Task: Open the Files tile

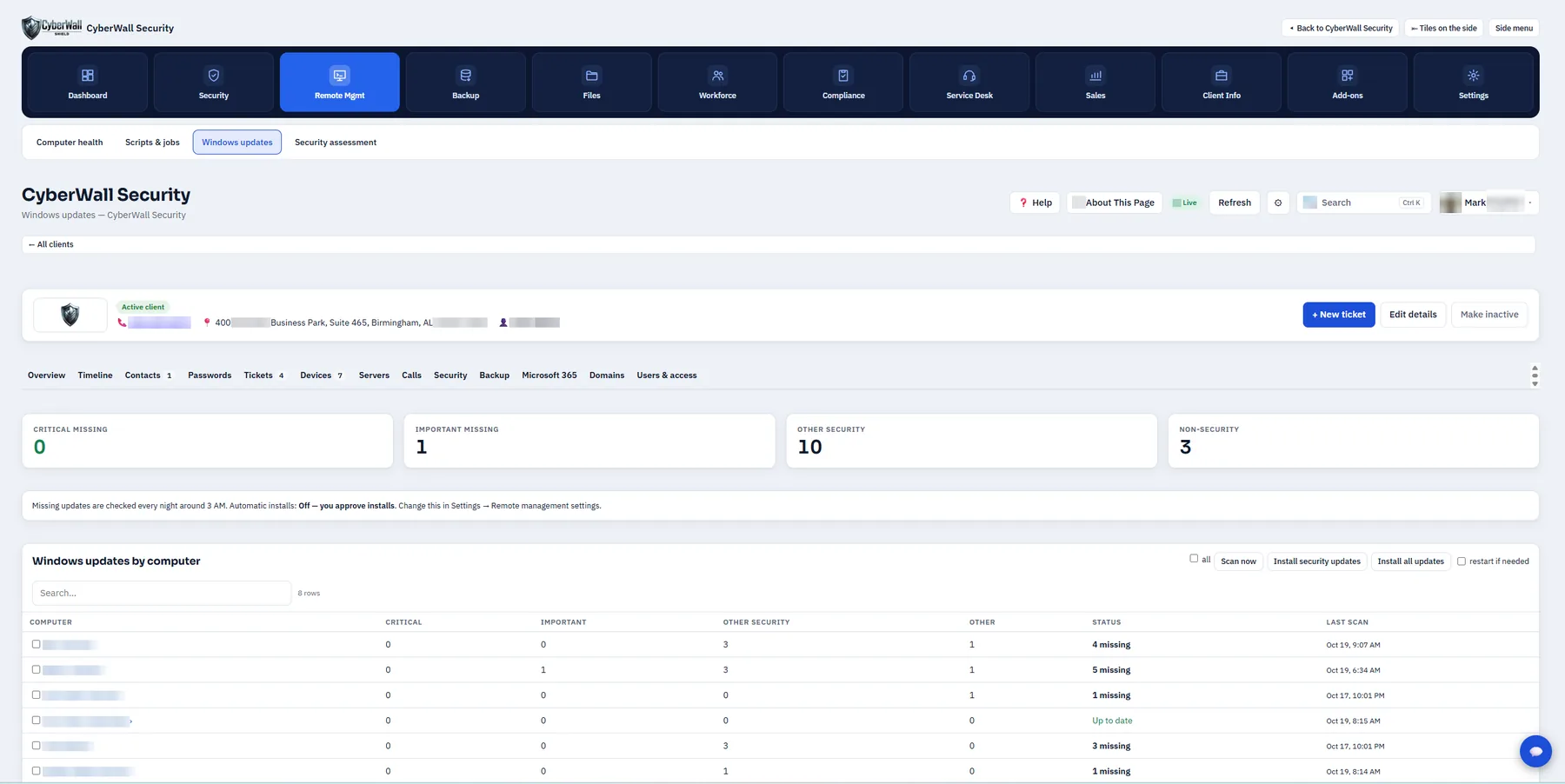Action: (x=592, y=83)
